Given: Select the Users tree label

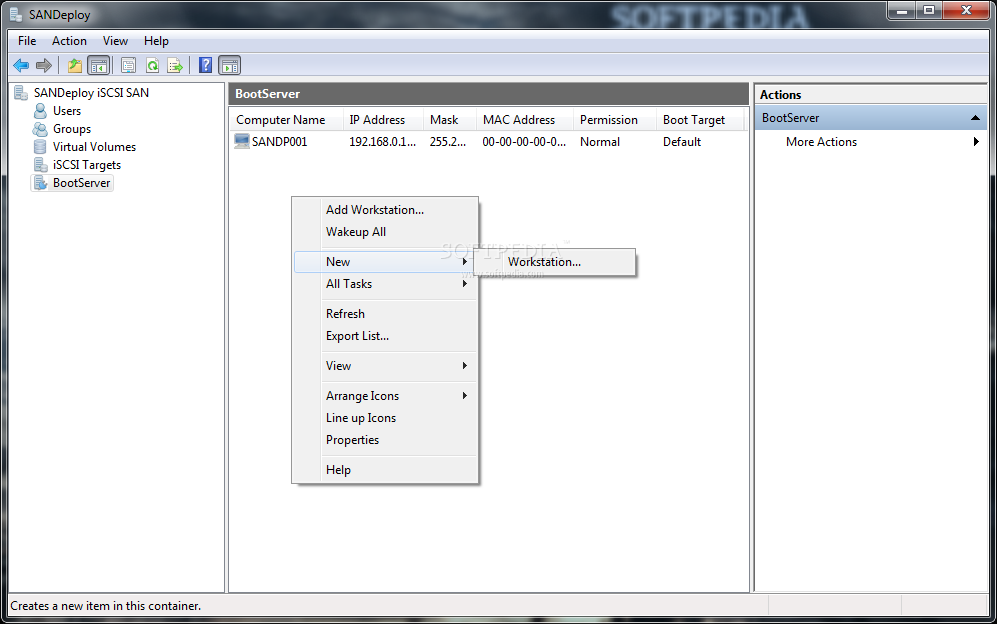Looking at the screenshot, I should [x=67, y=111].
